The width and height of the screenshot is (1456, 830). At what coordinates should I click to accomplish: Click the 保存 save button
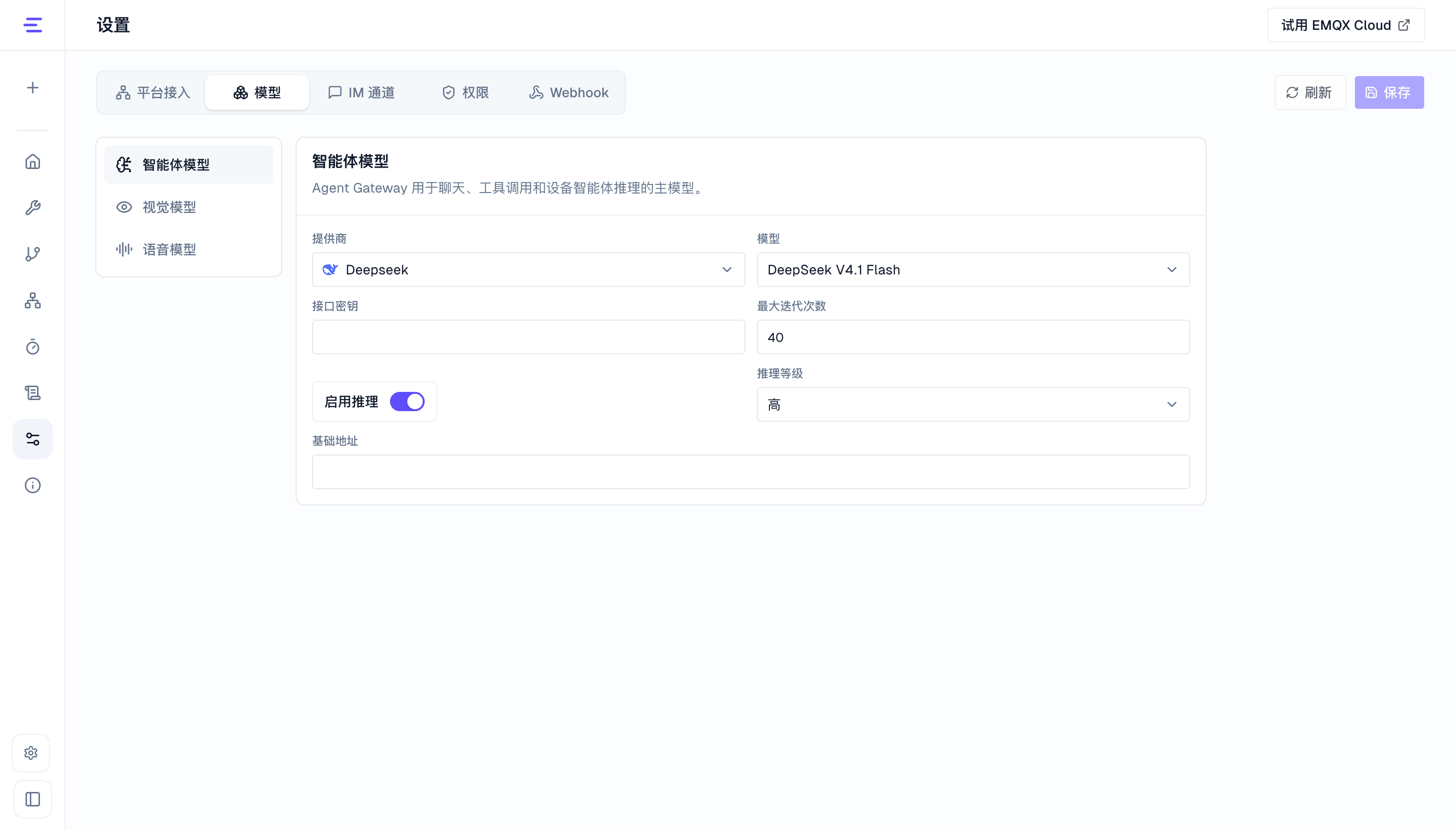(1389, 92)
